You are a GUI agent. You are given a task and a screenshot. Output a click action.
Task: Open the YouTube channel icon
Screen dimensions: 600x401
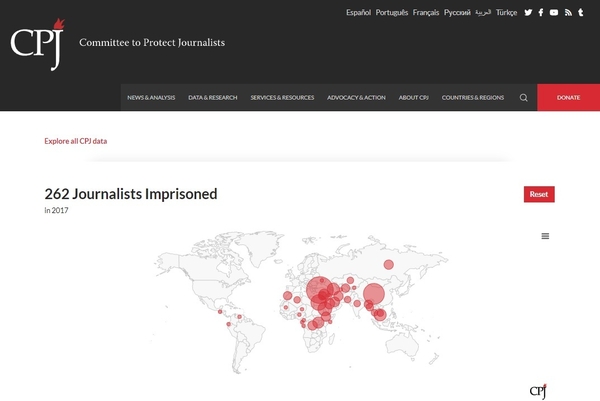coord(554,13)
